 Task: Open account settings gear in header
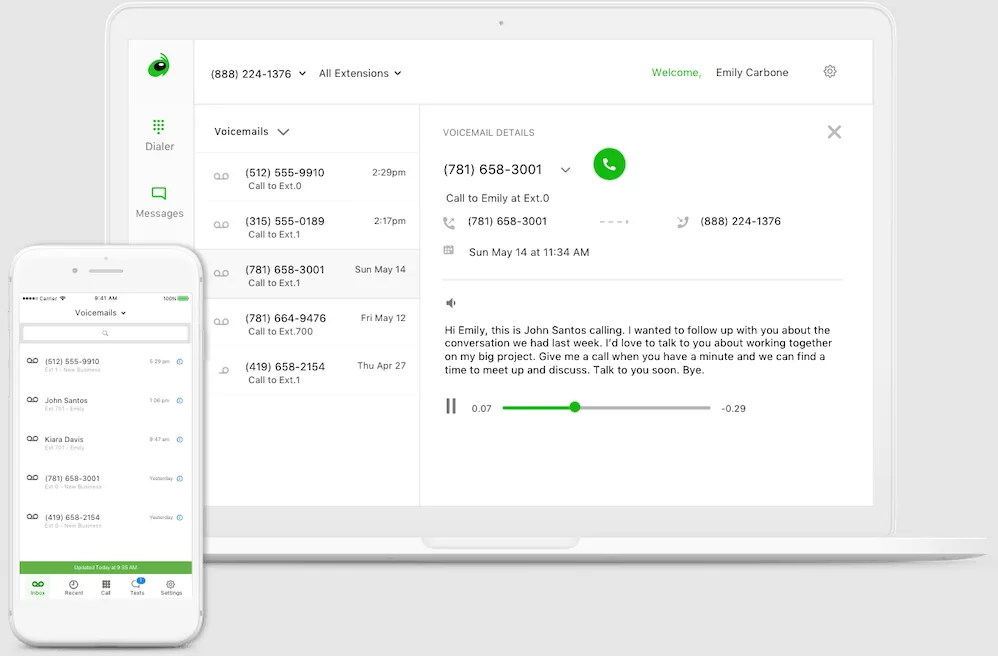point(829,72)
